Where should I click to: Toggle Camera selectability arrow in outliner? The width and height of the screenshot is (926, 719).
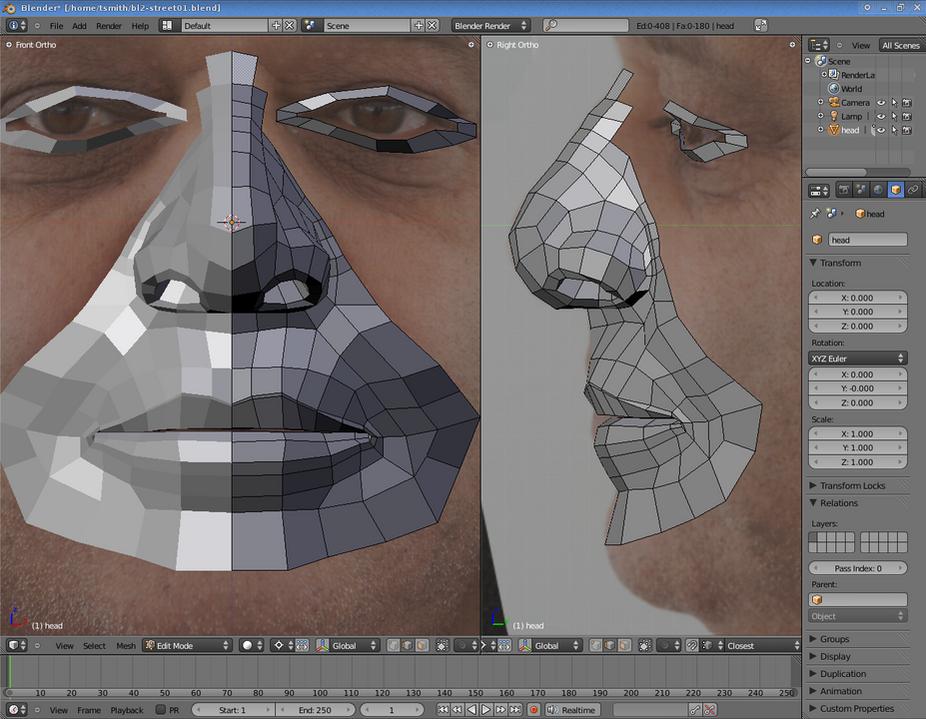click(x=894, y=102)
